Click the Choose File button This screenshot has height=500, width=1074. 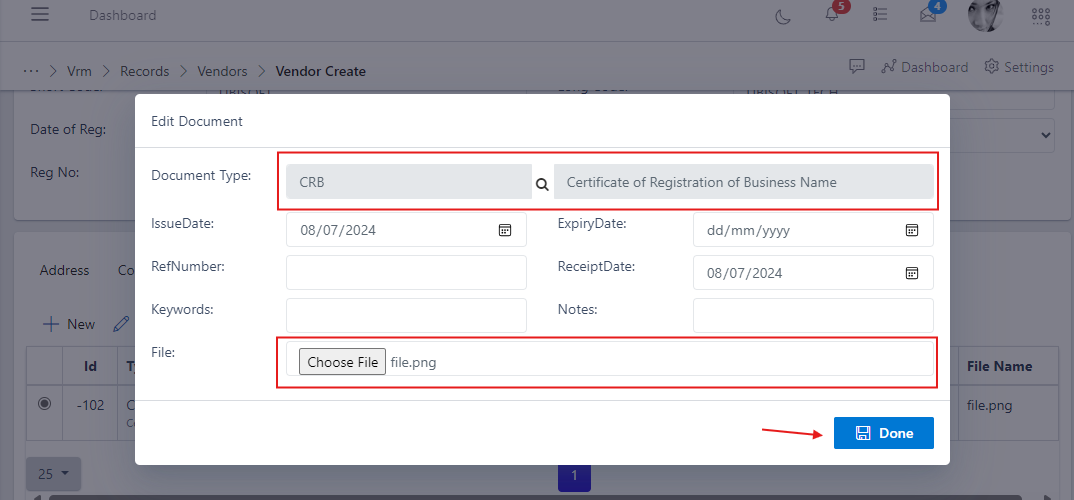pos(342,362)
